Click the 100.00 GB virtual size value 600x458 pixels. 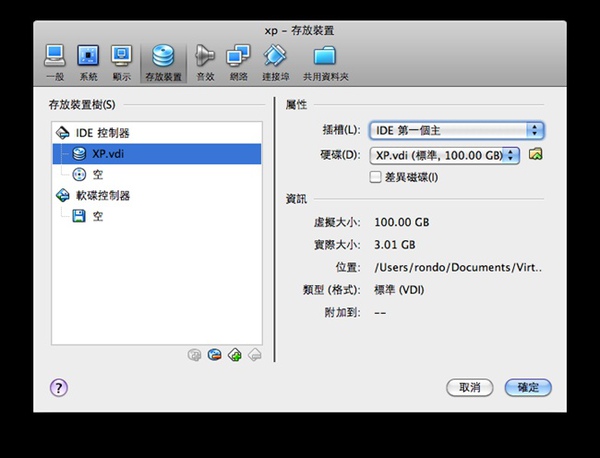pos(402,222)
